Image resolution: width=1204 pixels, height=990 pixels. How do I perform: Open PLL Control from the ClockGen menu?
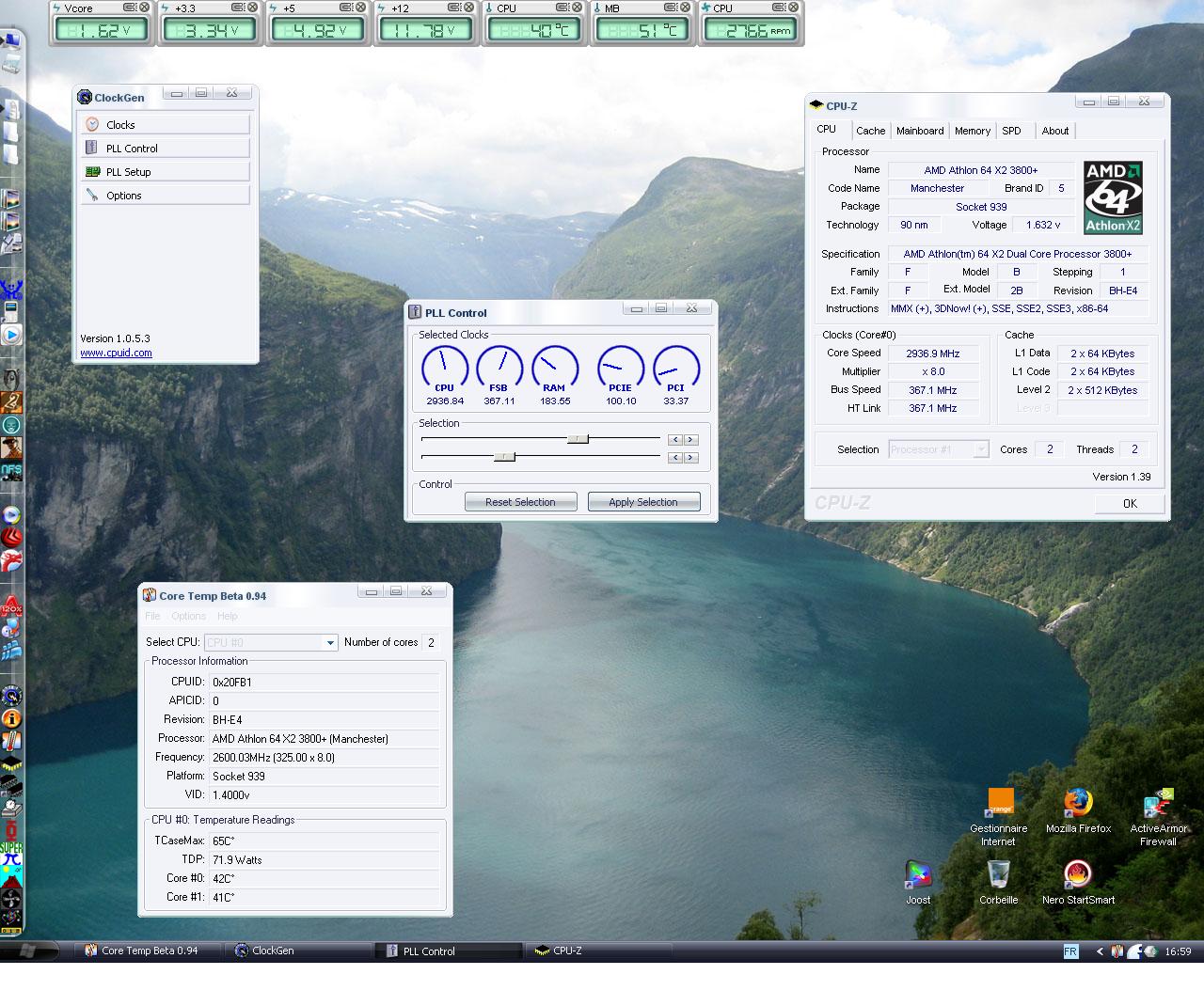pyautogui.click(x=164, y=148)
